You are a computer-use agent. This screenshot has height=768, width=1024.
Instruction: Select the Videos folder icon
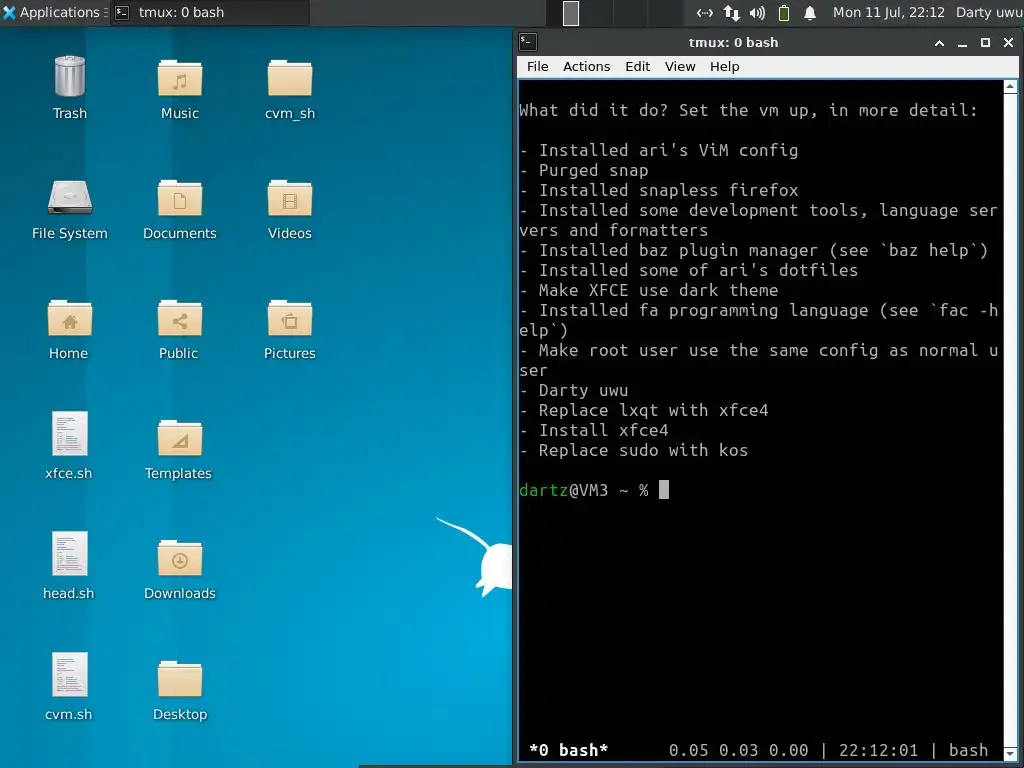pyautogui.click(x=289, y=209)
